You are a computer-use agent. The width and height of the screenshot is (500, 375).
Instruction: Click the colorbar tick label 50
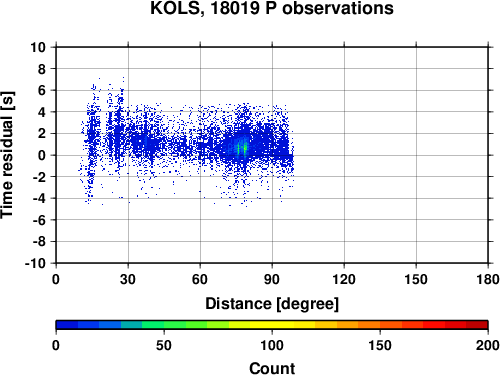(x=164, y=345)
